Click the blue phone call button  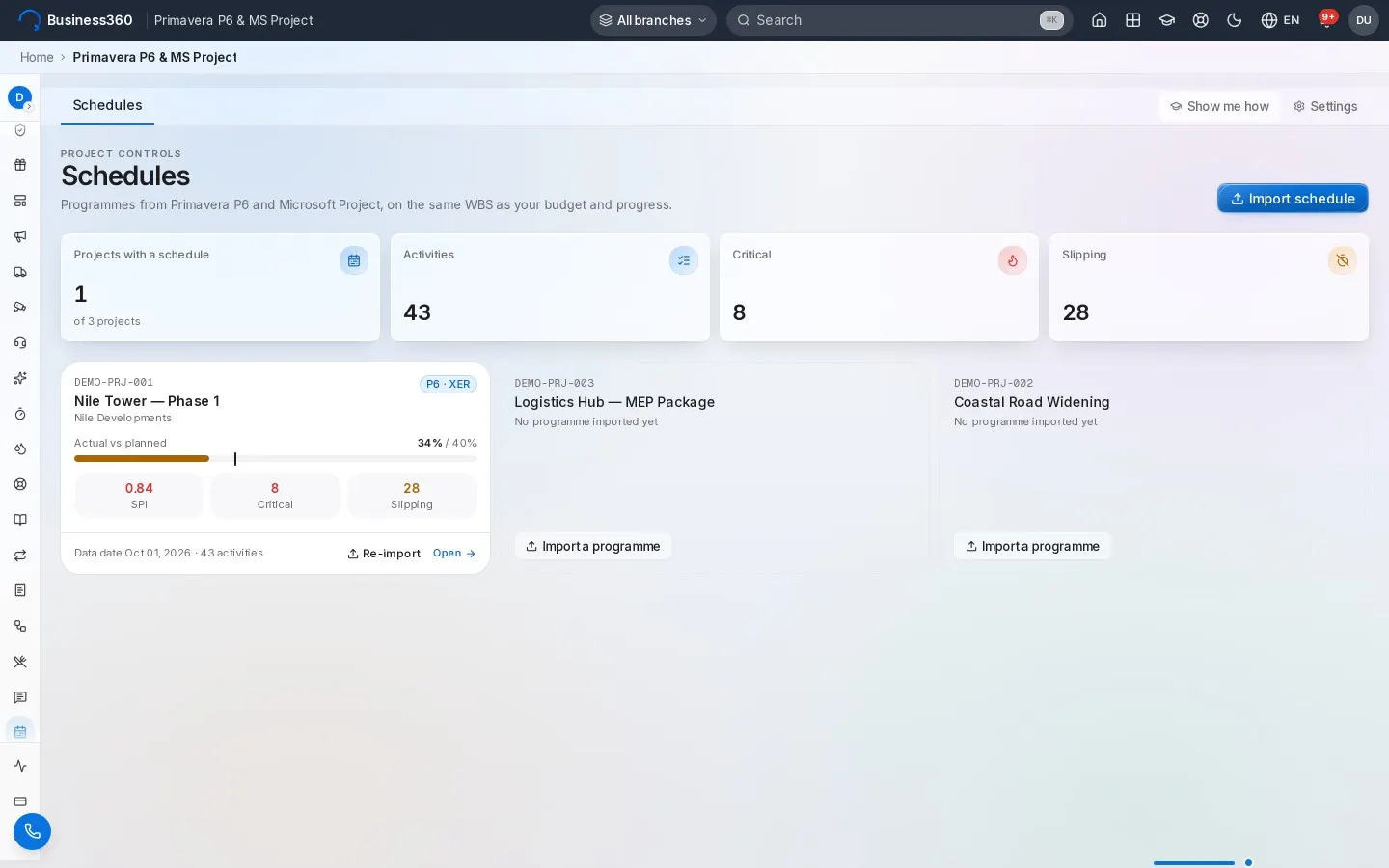[x=32, y=831]
